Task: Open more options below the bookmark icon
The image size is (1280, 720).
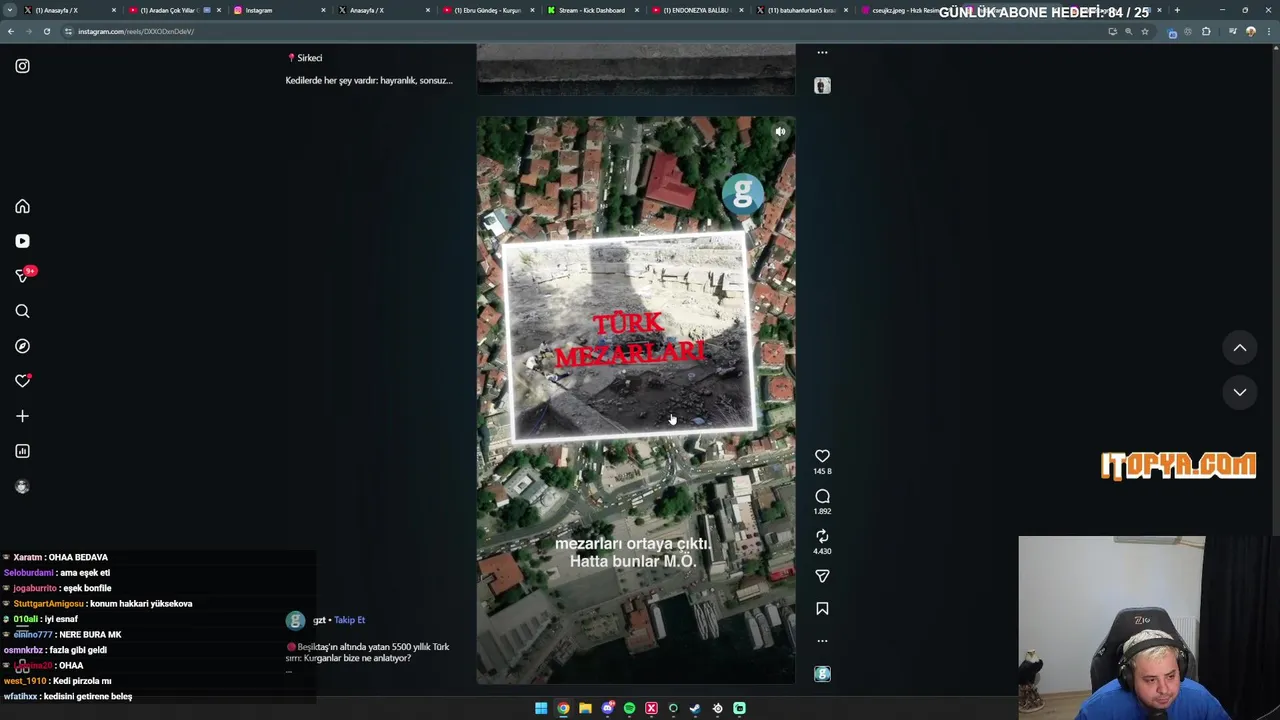Action: (822, 641)
